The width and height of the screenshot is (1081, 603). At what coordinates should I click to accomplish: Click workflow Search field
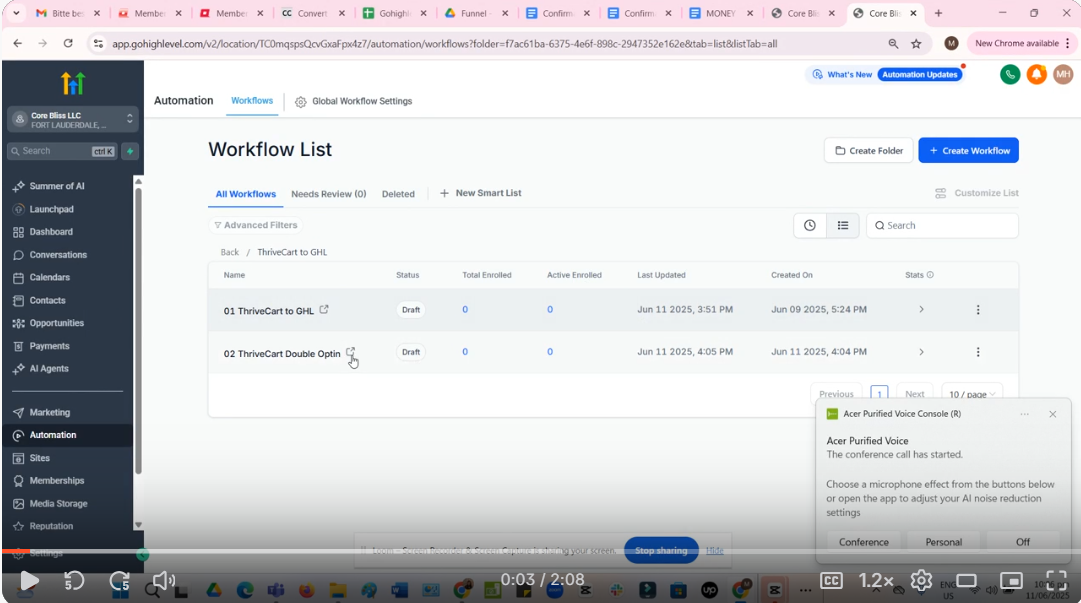click(942, 225)
